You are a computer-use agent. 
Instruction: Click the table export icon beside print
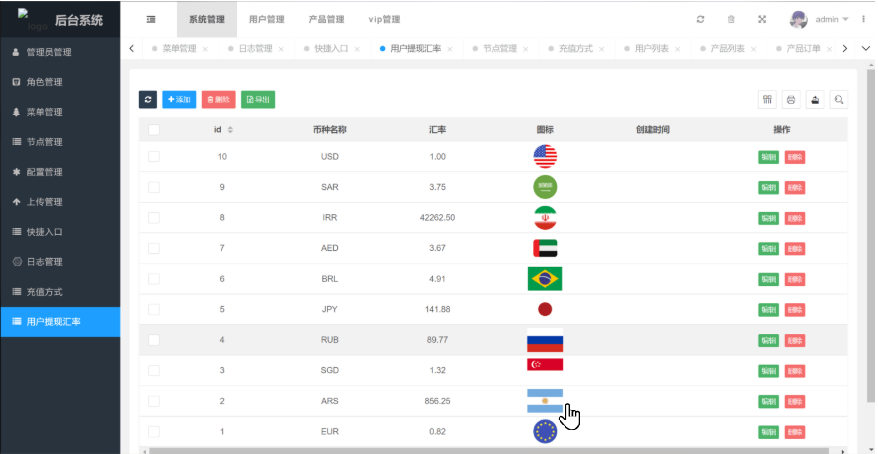coord(815,100)
